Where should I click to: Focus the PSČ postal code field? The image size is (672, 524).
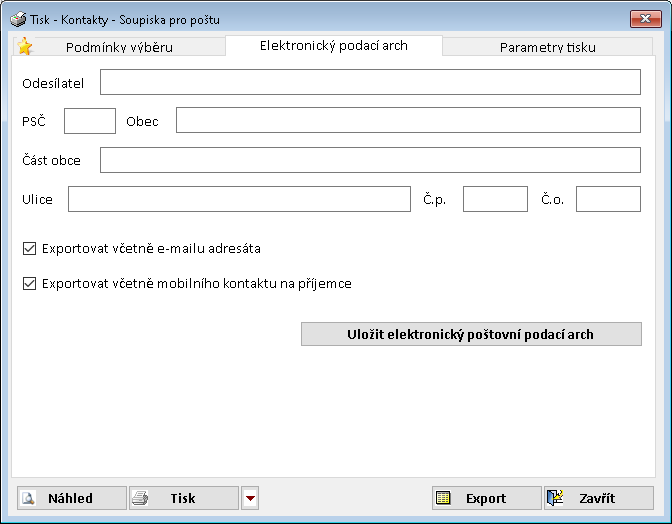(x=90, y=121)
